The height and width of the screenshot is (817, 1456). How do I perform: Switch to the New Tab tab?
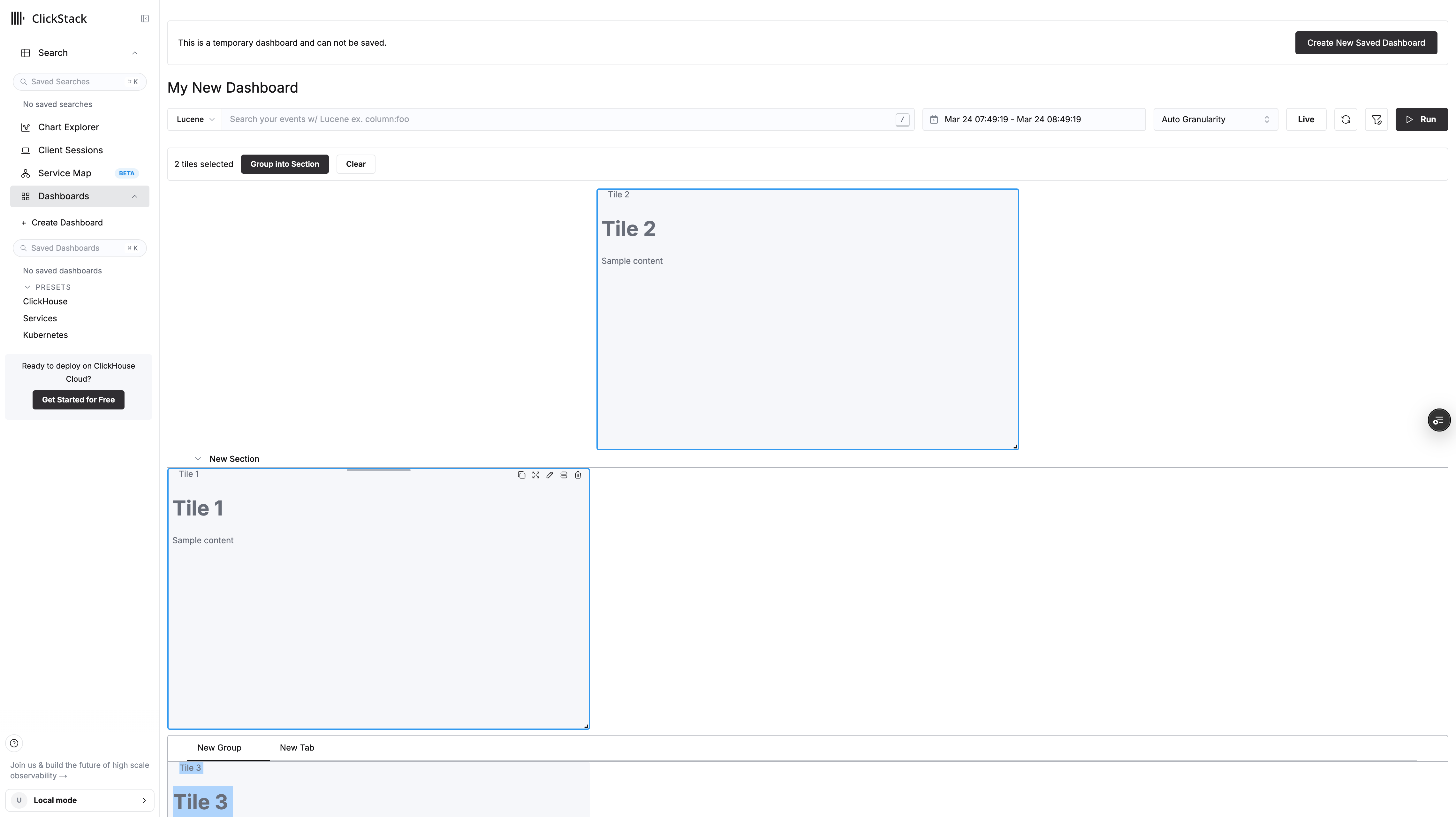pyautogui.click(x=297, y=747)
